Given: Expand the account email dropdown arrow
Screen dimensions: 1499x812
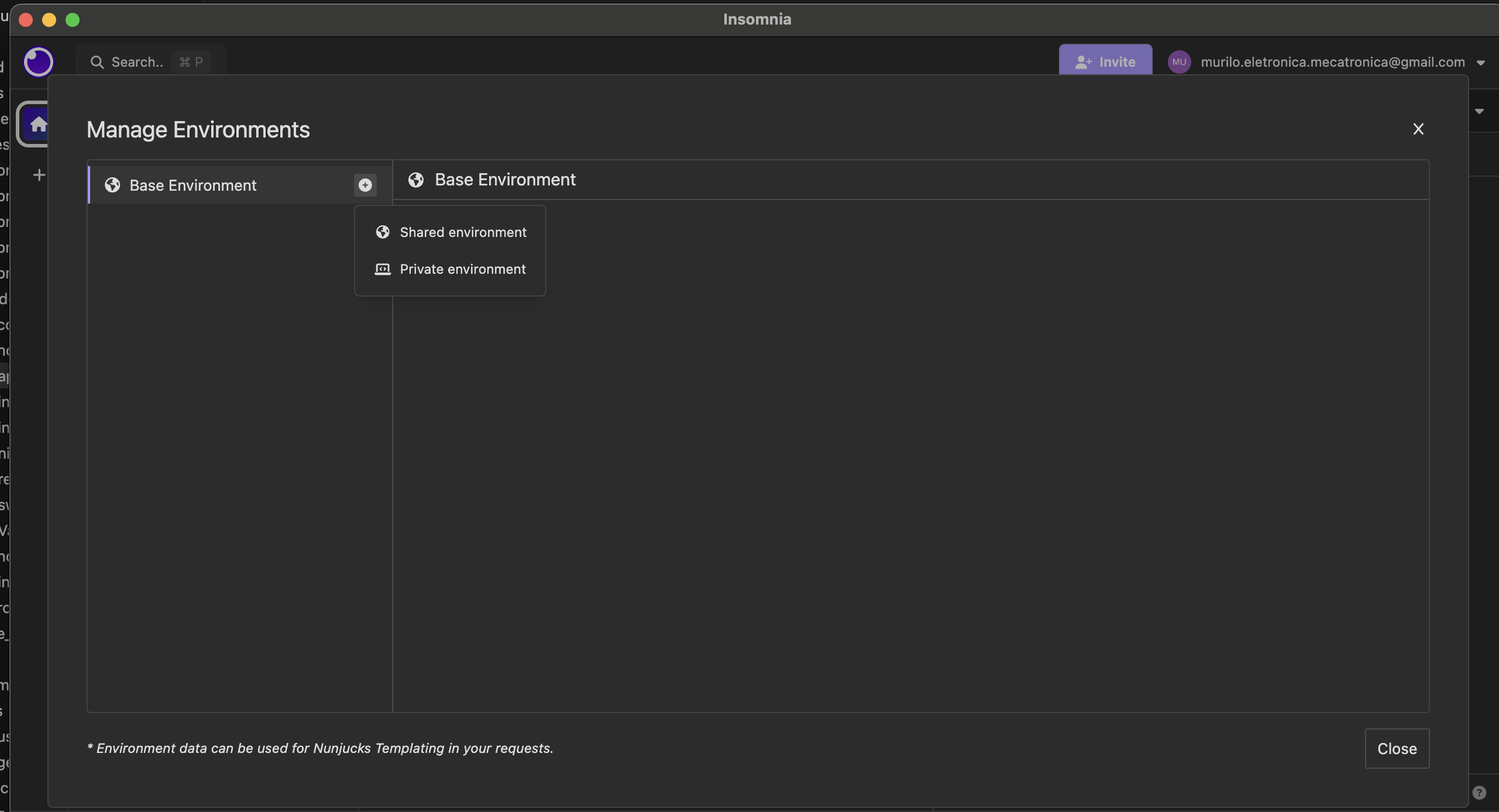Looking at the screenshot, I should (x=1481, y=63).
